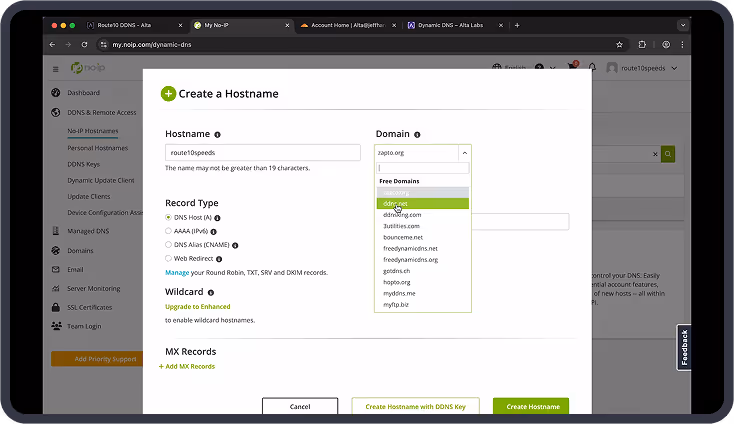
Task: Click the hamburger menu icon
Action: 56,69
